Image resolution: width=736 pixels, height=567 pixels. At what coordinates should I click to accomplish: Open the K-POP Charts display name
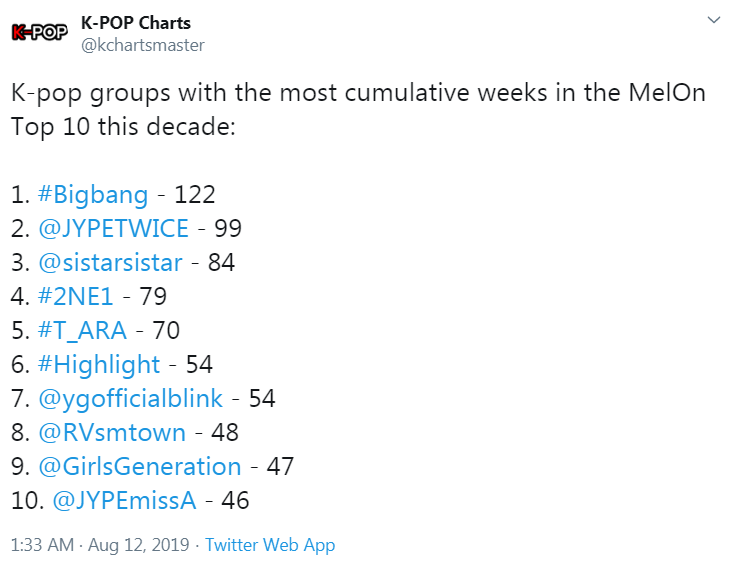(x=135, y=22)
